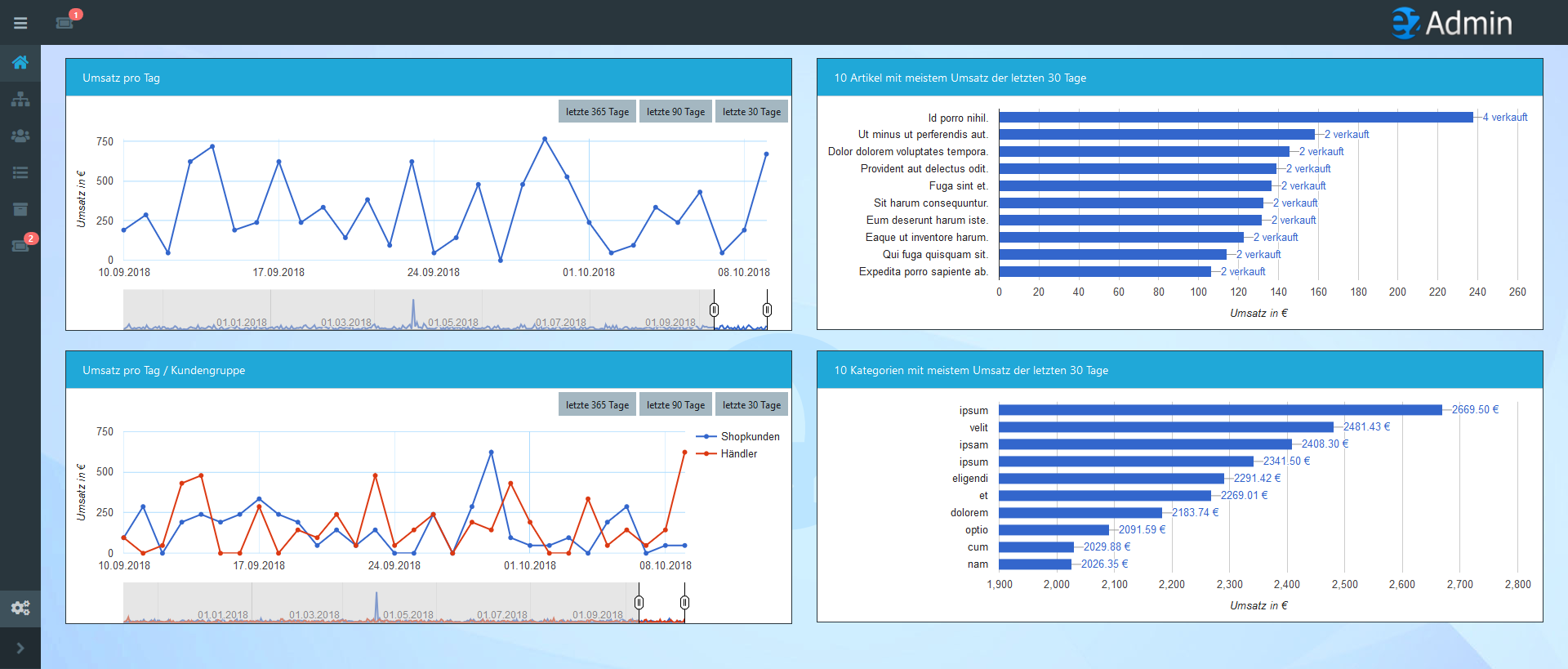Click the 'Provident aut delectus odit.' label
The width and height of the screenshot is (1568, 669).
click(x=924, y=169)
